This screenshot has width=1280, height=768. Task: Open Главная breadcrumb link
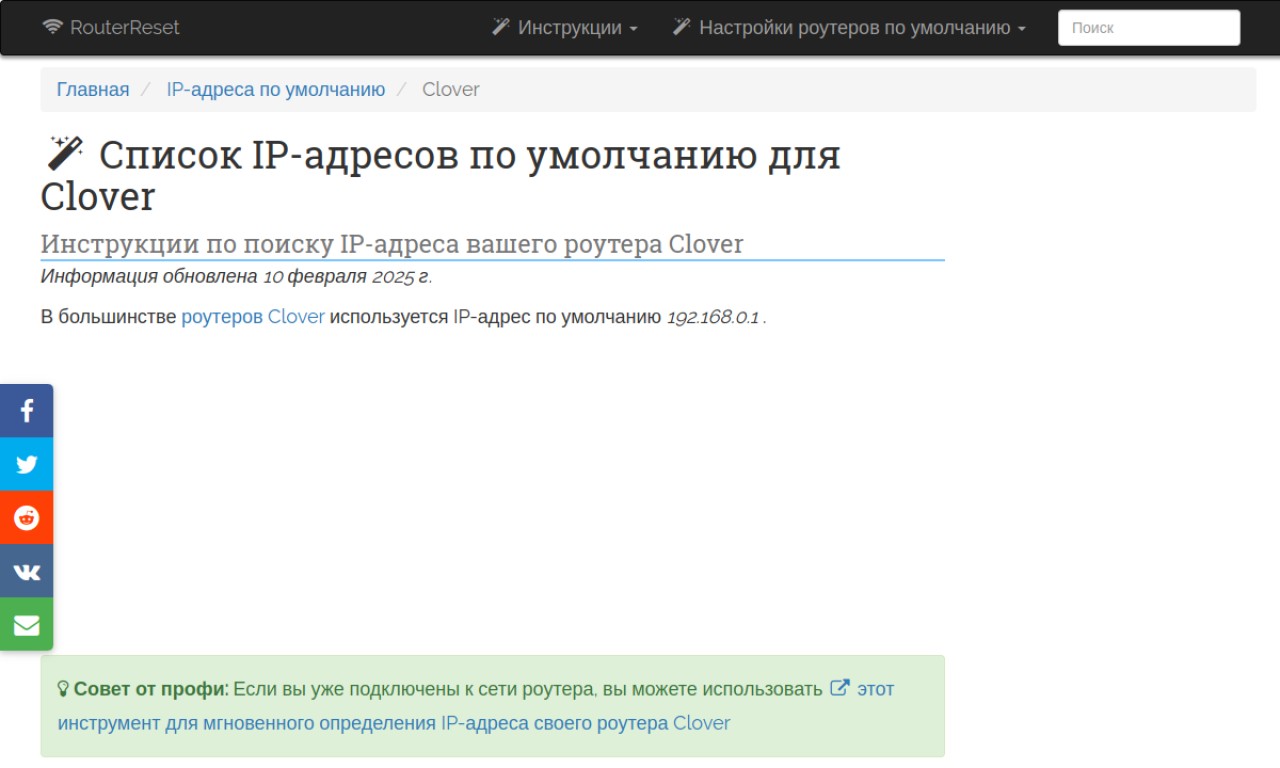pos(93,89)
